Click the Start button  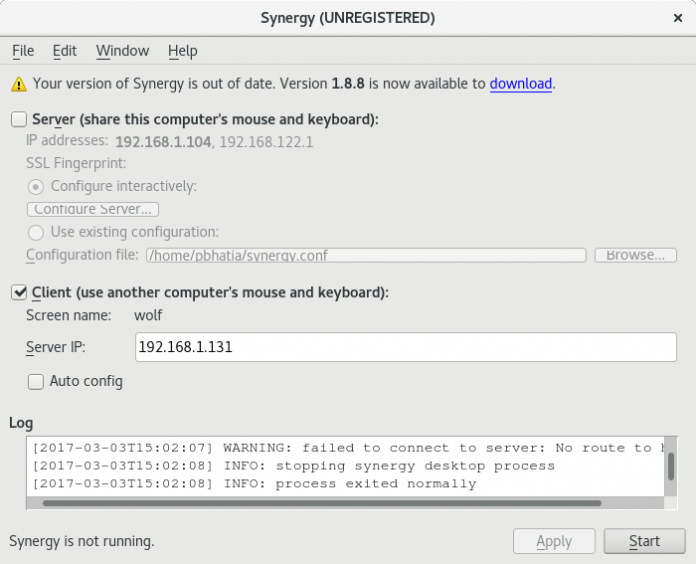[645, 541]
